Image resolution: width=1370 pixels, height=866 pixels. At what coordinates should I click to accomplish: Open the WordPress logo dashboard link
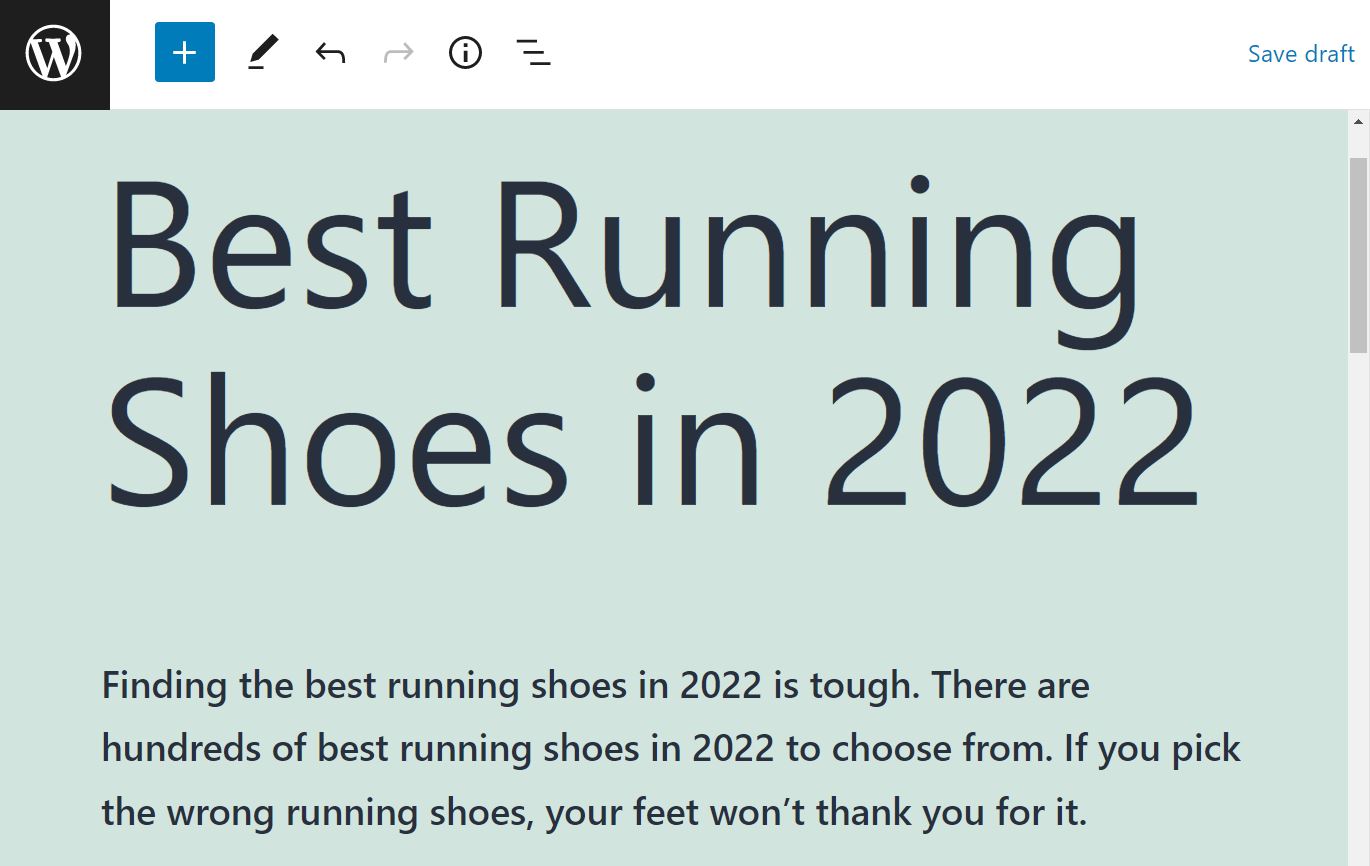point(54,54)
